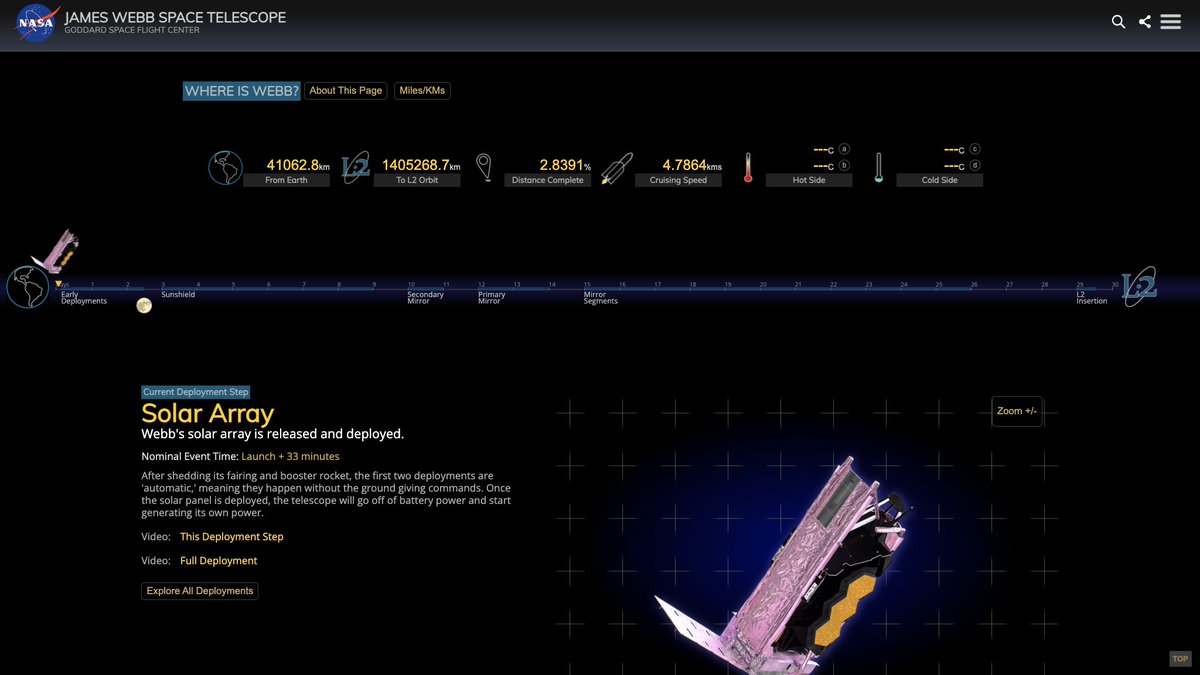Click day 20 on the timeline
Viewport: 1200px width, 675px height.
[763, 285]
